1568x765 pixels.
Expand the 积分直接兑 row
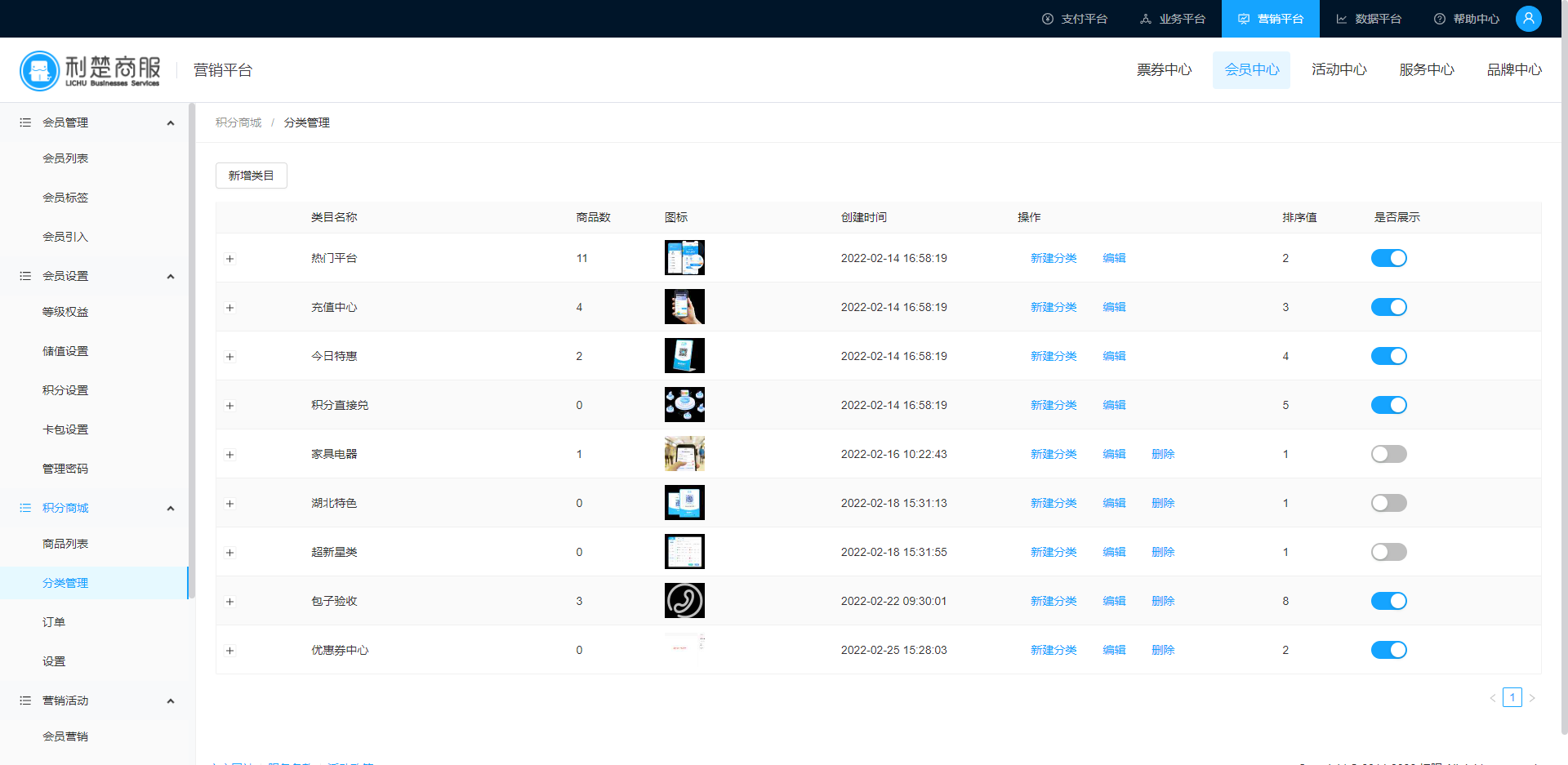coord(229,406)
